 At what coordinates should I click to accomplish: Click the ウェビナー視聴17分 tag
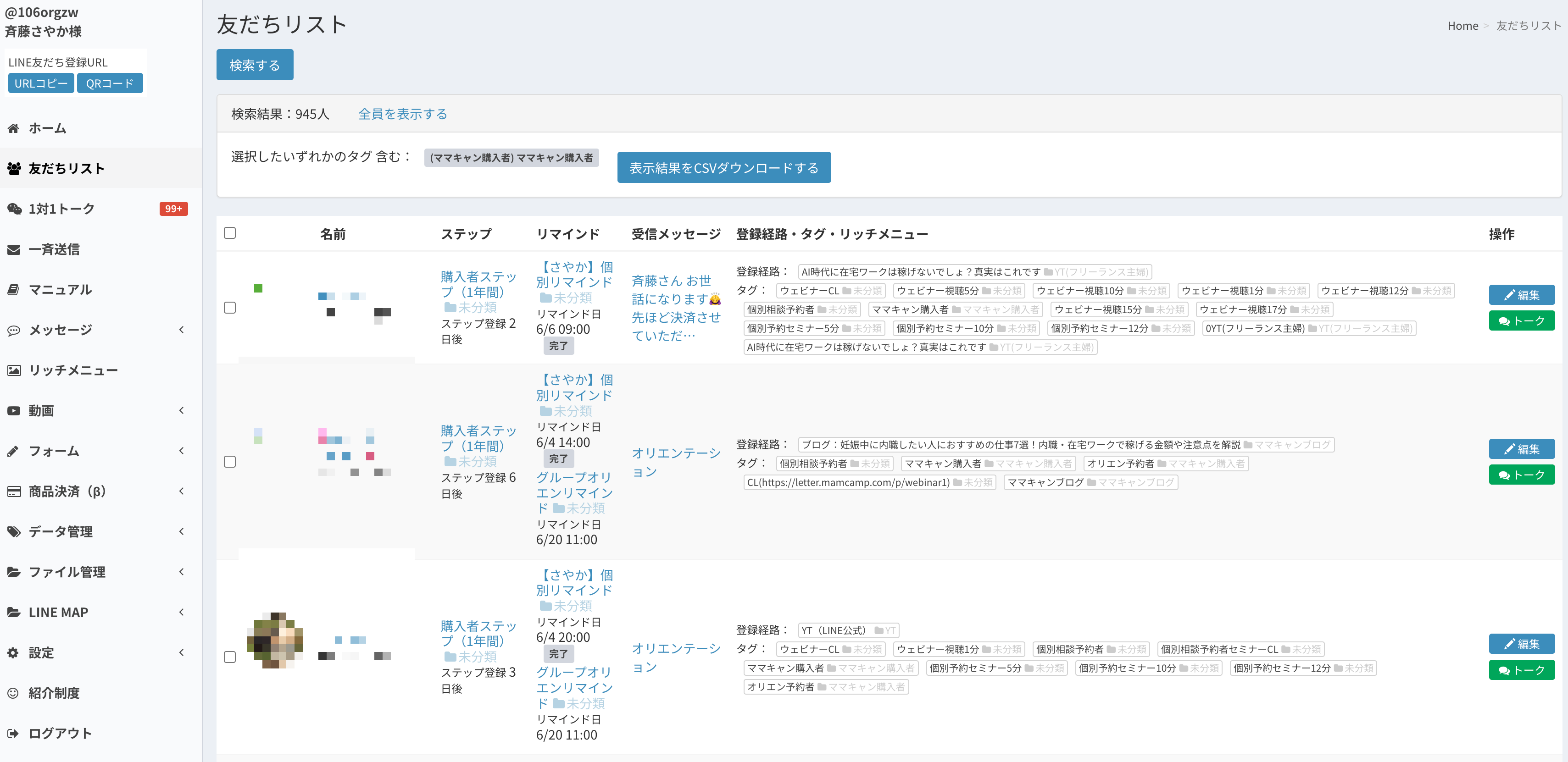pyautogui.click(x=1264, y=309)
